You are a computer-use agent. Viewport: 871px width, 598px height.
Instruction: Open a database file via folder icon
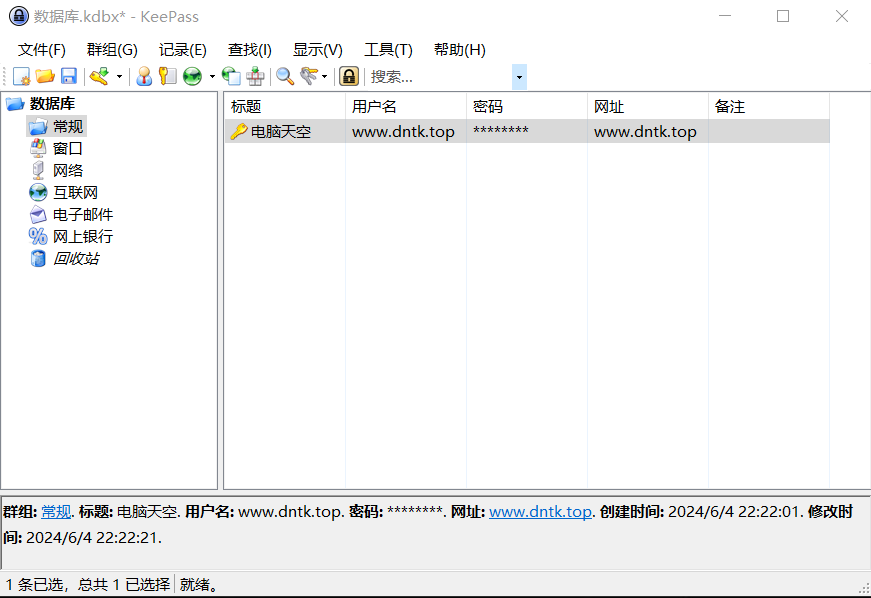45,76
